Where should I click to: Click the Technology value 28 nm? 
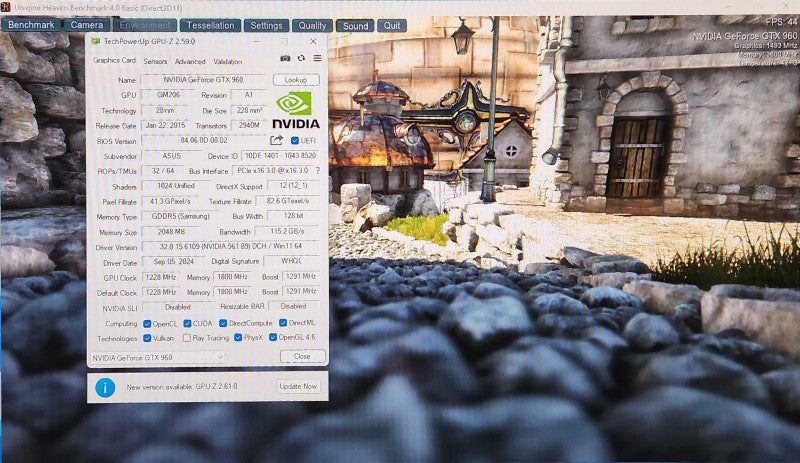(x=165, y=110)
